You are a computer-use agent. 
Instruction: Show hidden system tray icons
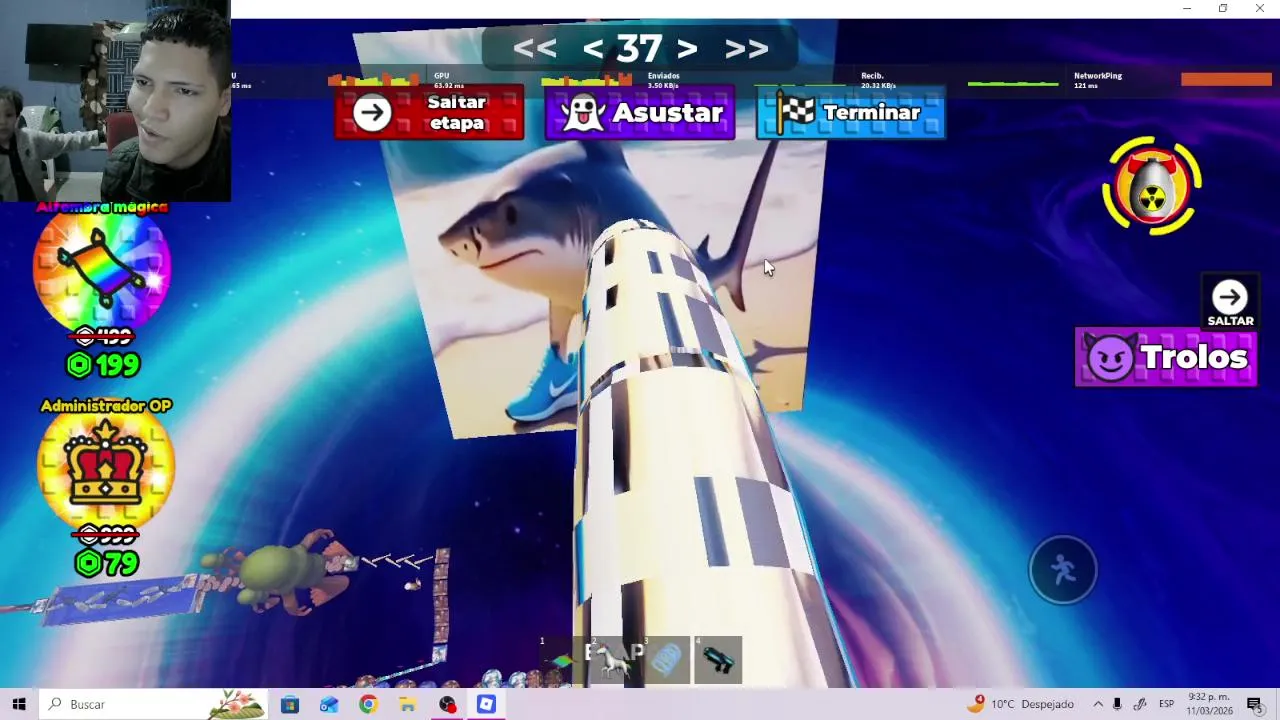tap(1098, 704)
